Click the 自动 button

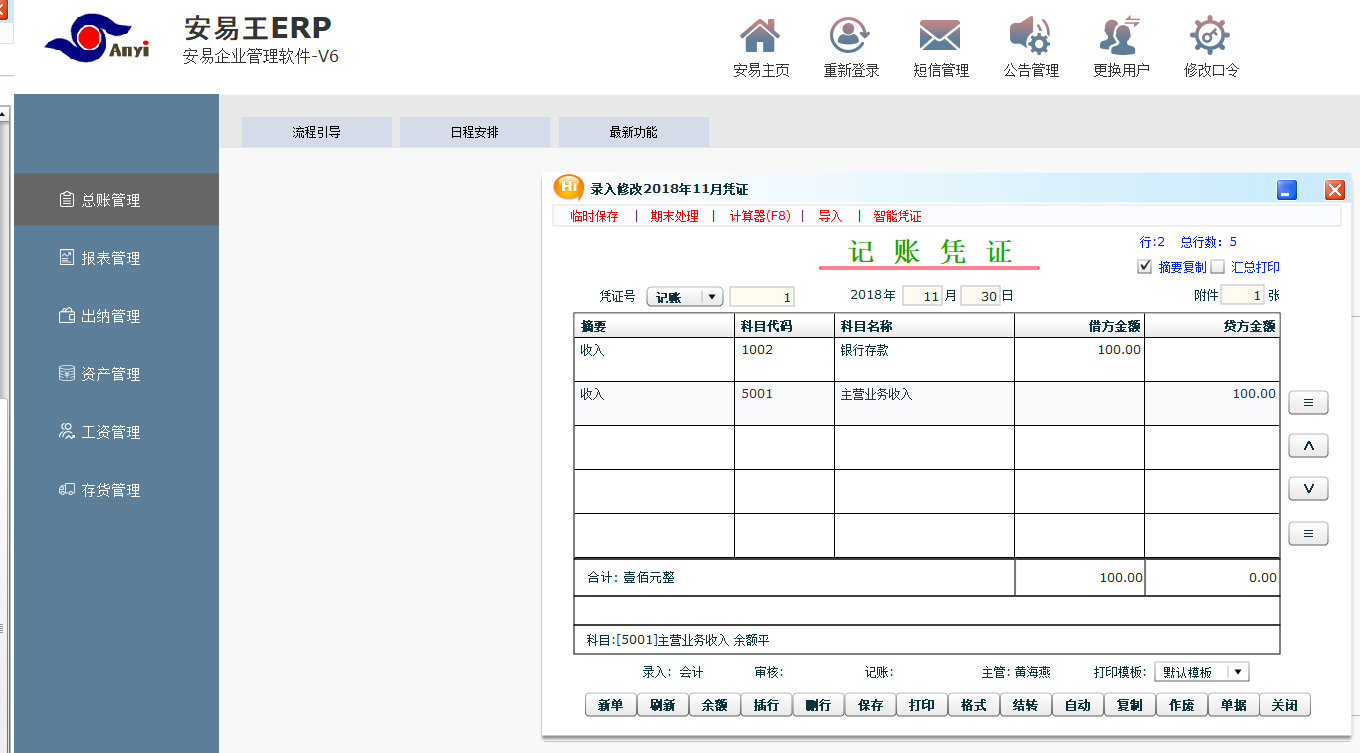pyautogui.click(x=1078, y=705)
